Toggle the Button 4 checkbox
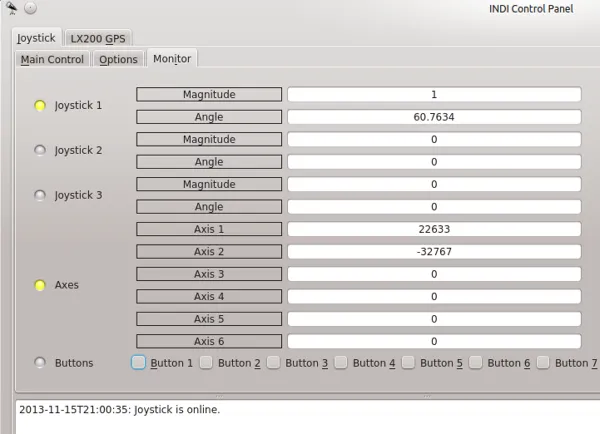 (x=341, y=362)
